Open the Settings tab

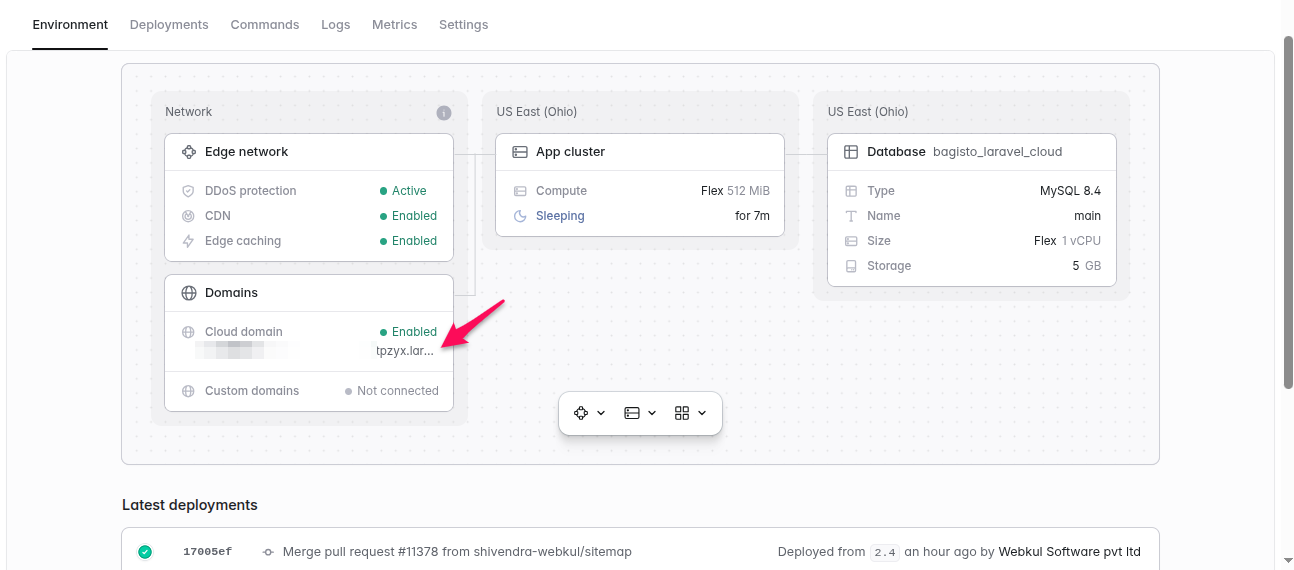464,25
